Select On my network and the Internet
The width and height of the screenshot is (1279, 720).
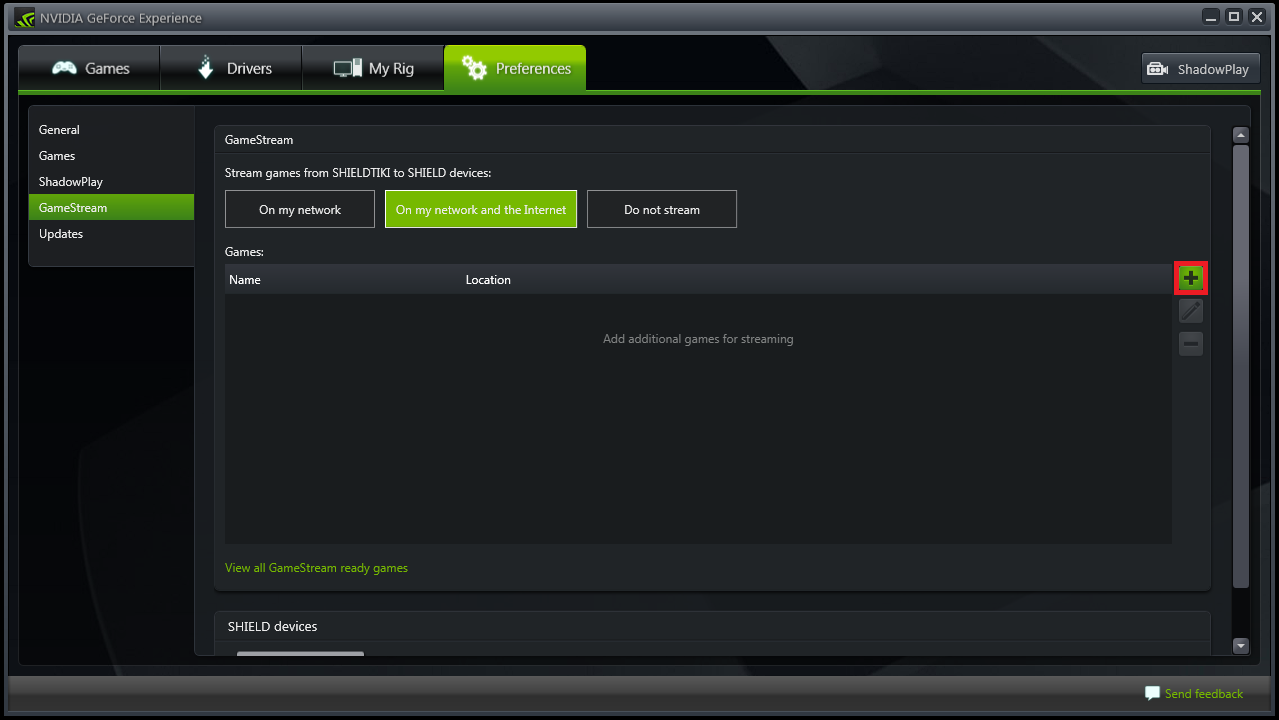coord(481,209)
